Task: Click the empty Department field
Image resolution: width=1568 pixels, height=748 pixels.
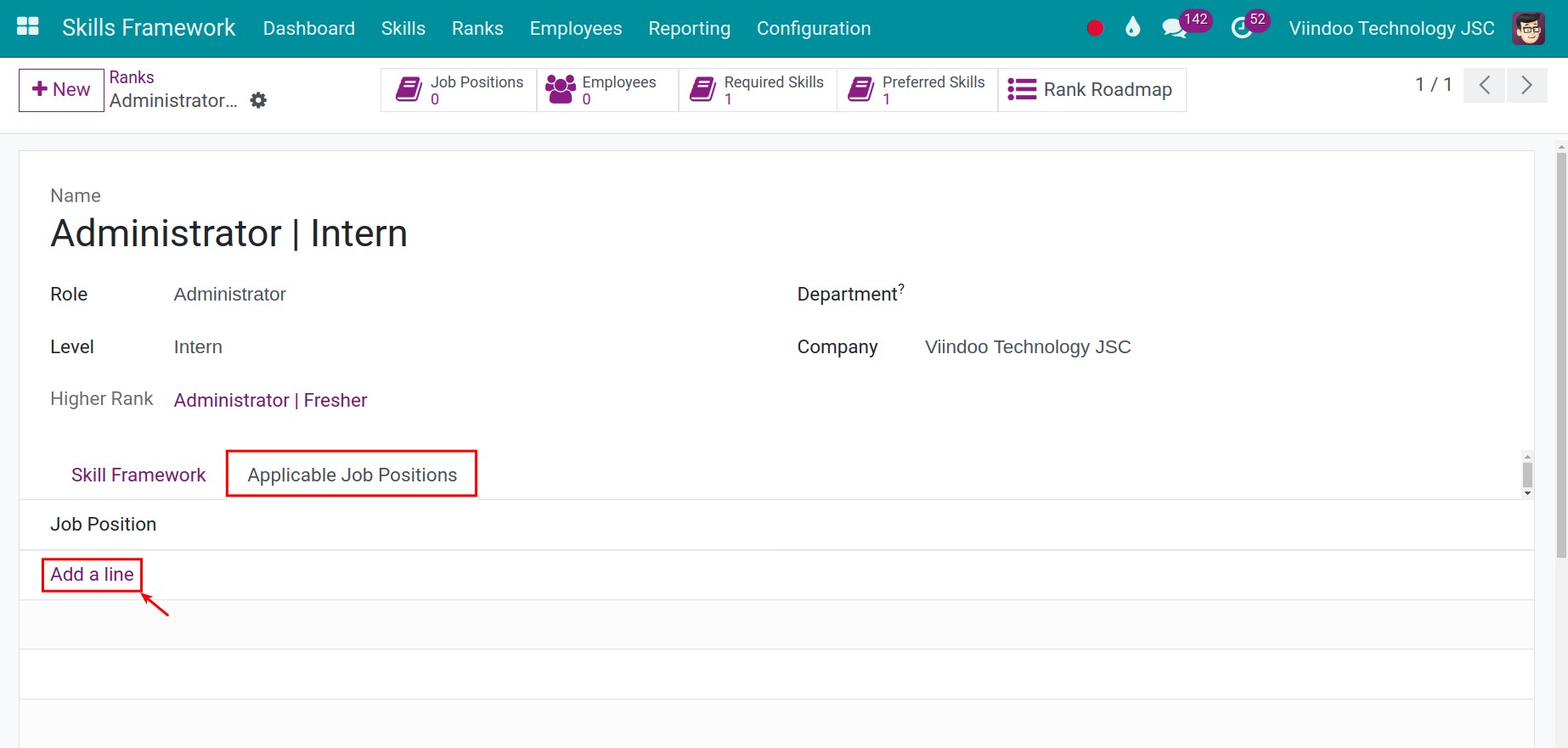Action: [1215, 295]
